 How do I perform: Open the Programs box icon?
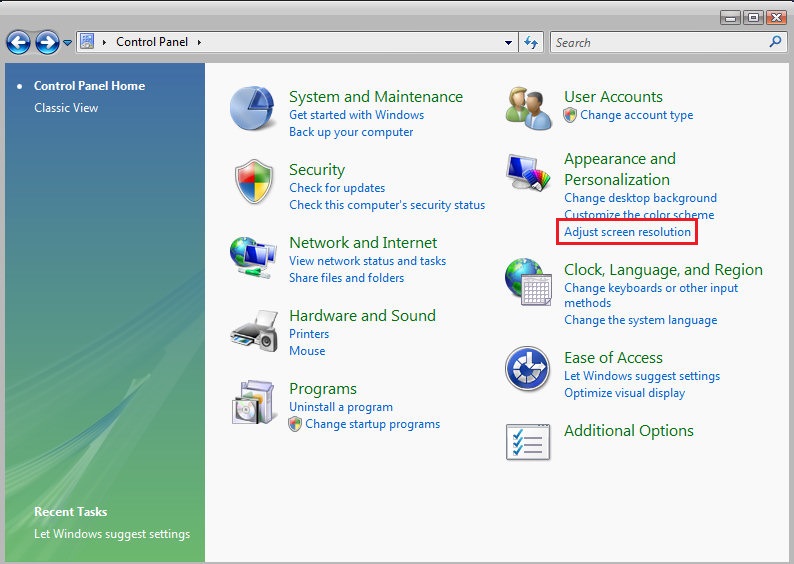point(253,402)
